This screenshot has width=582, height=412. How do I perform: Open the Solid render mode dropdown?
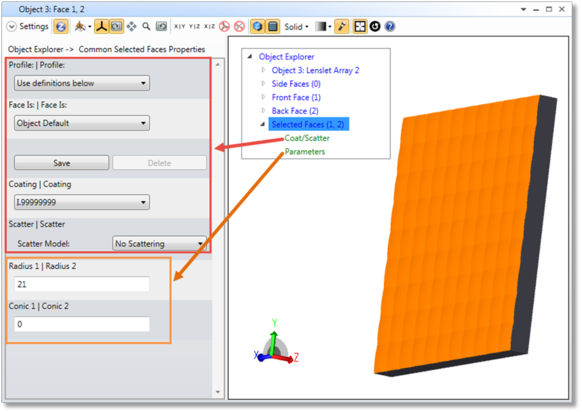click(296, 27)
